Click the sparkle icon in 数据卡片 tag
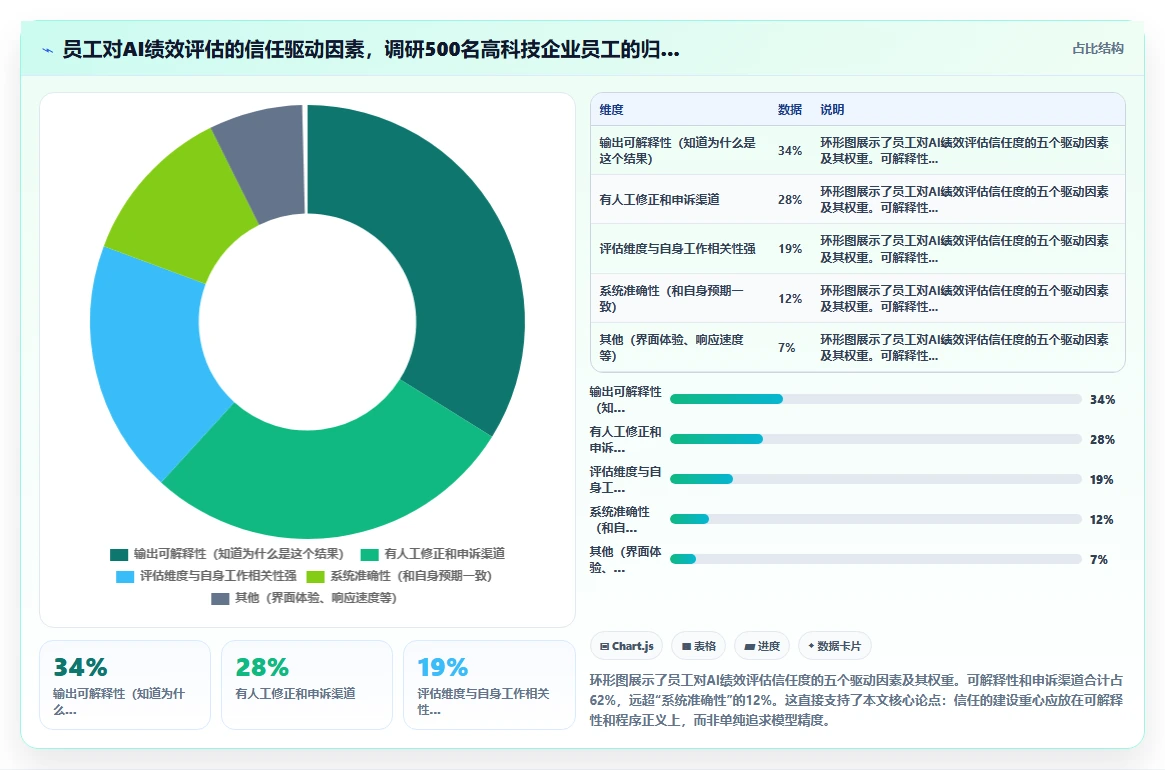The width and height of the screenshot is (1165, 770). 811,646
